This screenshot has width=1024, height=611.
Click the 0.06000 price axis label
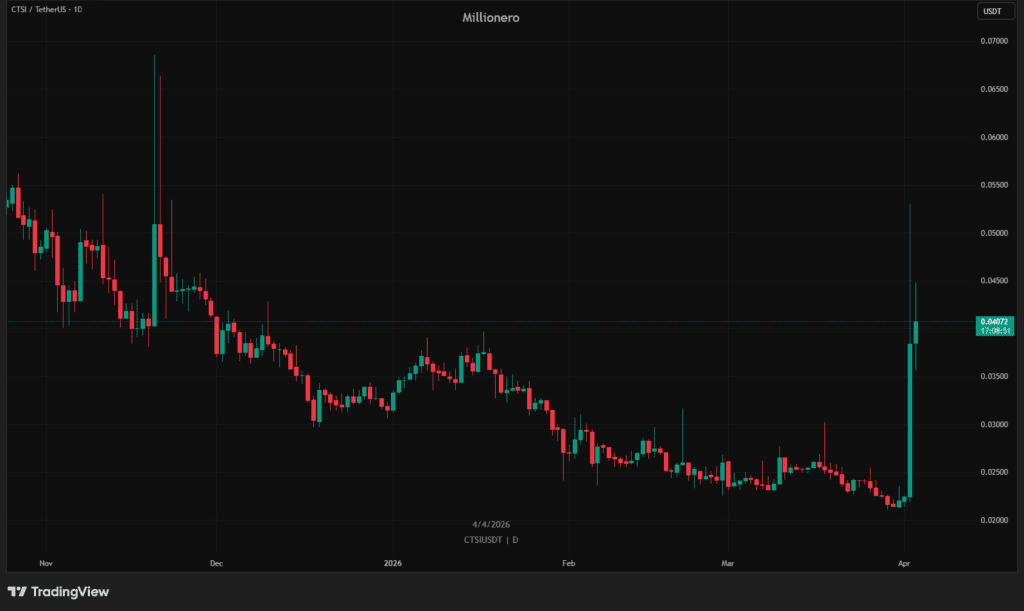click(x=993, y=137)
